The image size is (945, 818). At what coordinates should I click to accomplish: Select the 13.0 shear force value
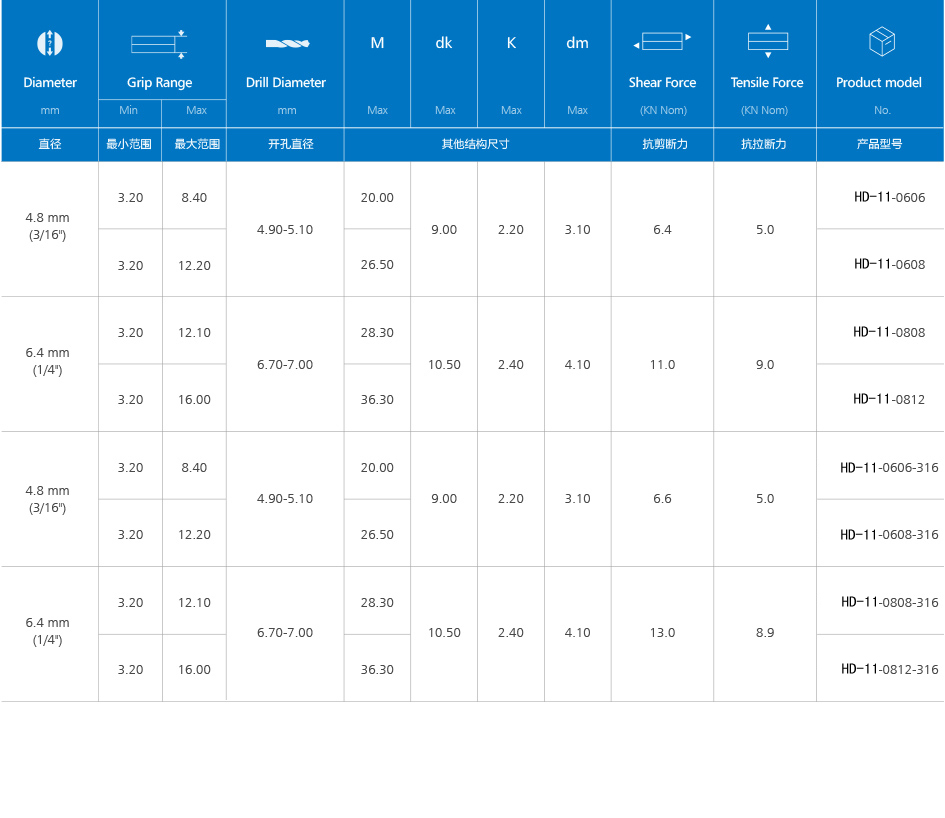tap(662, 633)
